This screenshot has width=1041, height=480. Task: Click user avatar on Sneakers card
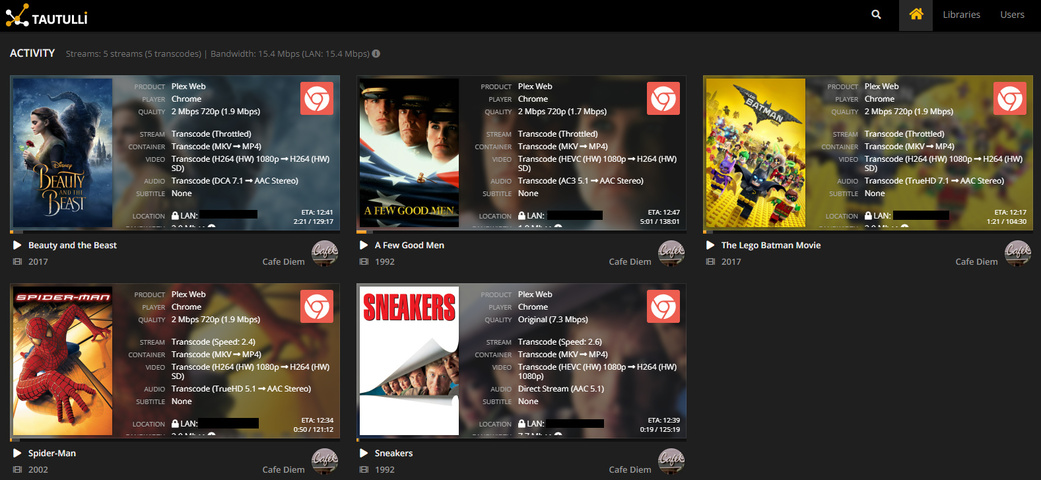[671, 461]
